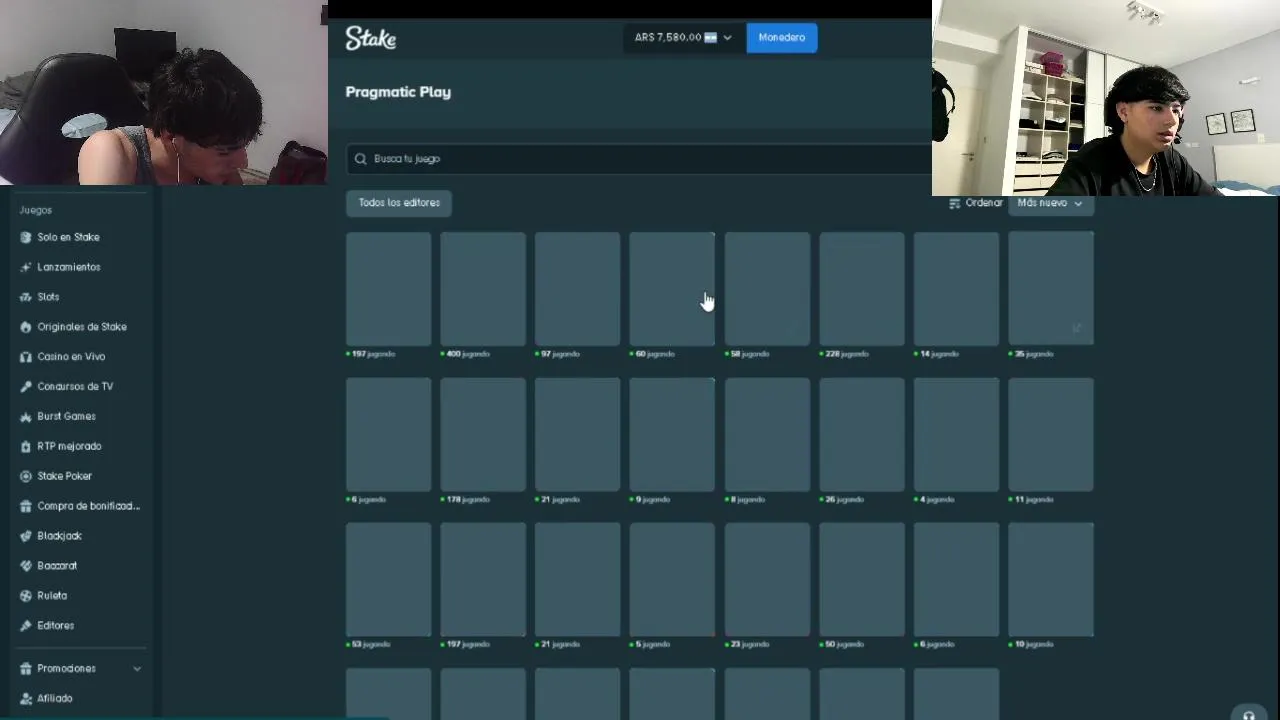This screenshot has height=720, width=1280.
Task: Click the Slots sidebar icon
Action: 26,297
